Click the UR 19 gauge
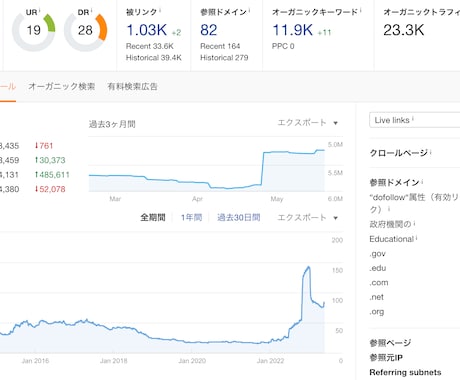The image size is (460, 380). (x=34, y=30)
